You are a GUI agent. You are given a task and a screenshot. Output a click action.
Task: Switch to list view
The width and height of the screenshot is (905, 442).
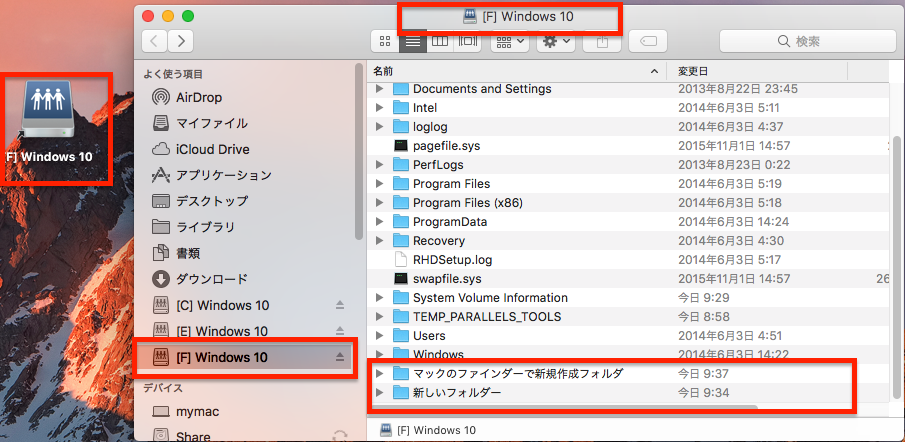pyautogui.click(x=412, y=41)
